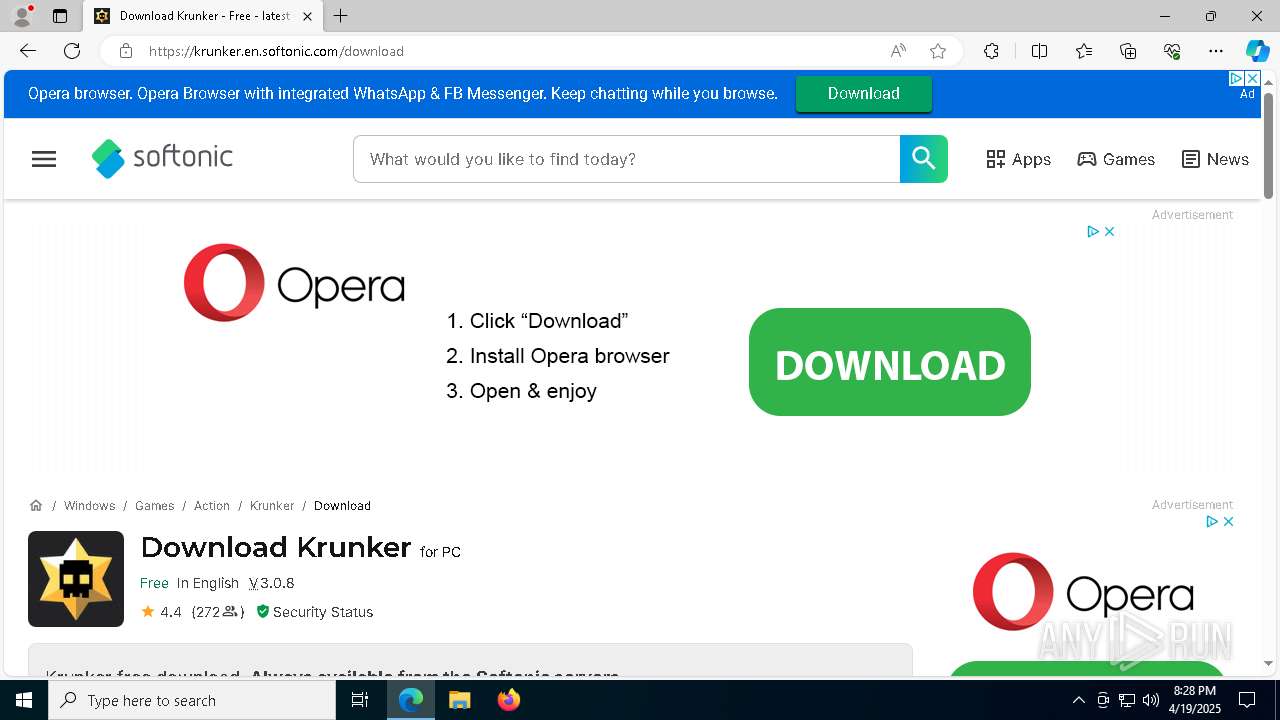Open the Edge profile icon
The height and width of the screenshot is (720, 1280).
22,16
